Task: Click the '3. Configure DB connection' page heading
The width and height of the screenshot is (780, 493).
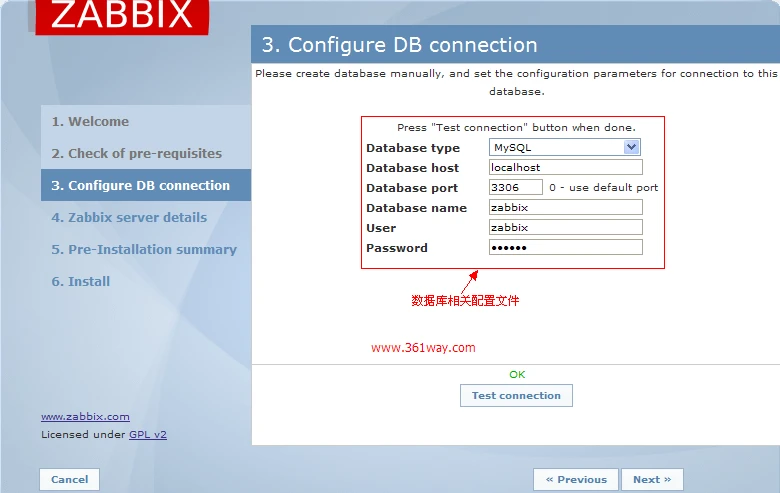Action: click(x=399, y=45)
